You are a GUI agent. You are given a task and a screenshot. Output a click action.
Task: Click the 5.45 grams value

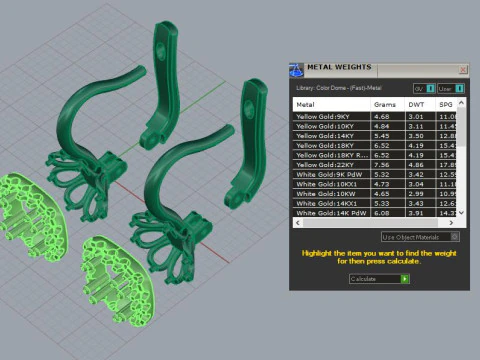point(381,136)
